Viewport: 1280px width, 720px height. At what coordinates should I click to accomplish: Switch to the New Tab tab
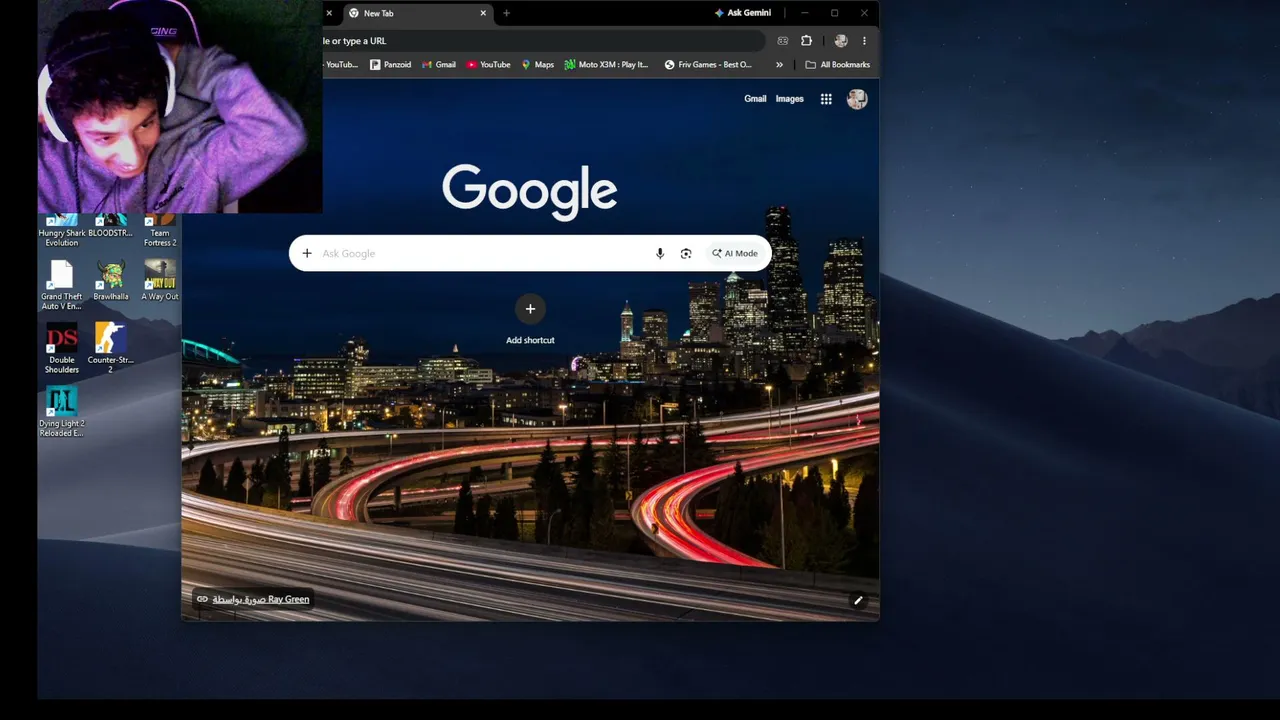(x=417, y=13)
